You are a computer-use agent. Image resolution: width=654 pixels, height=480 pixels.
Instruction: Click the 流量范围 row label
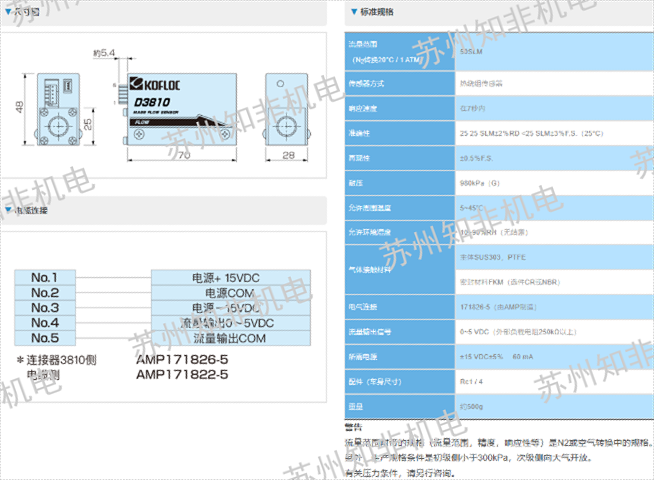pos(363,44)
